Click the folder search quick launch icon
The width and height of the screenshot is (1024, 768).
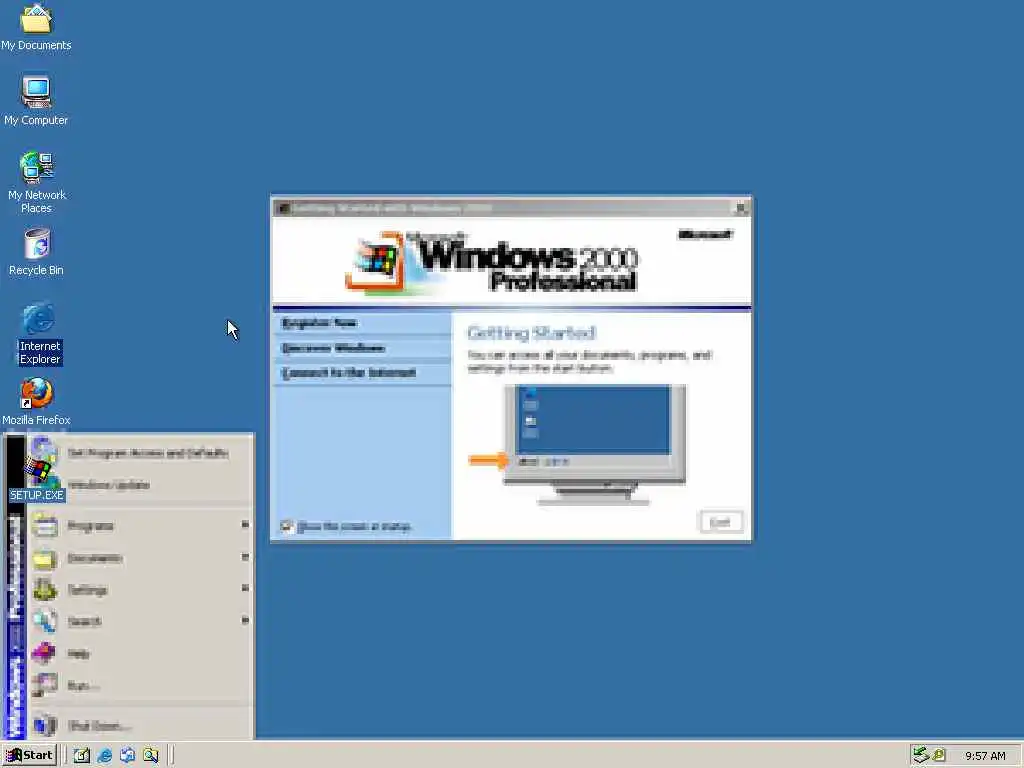151,755
